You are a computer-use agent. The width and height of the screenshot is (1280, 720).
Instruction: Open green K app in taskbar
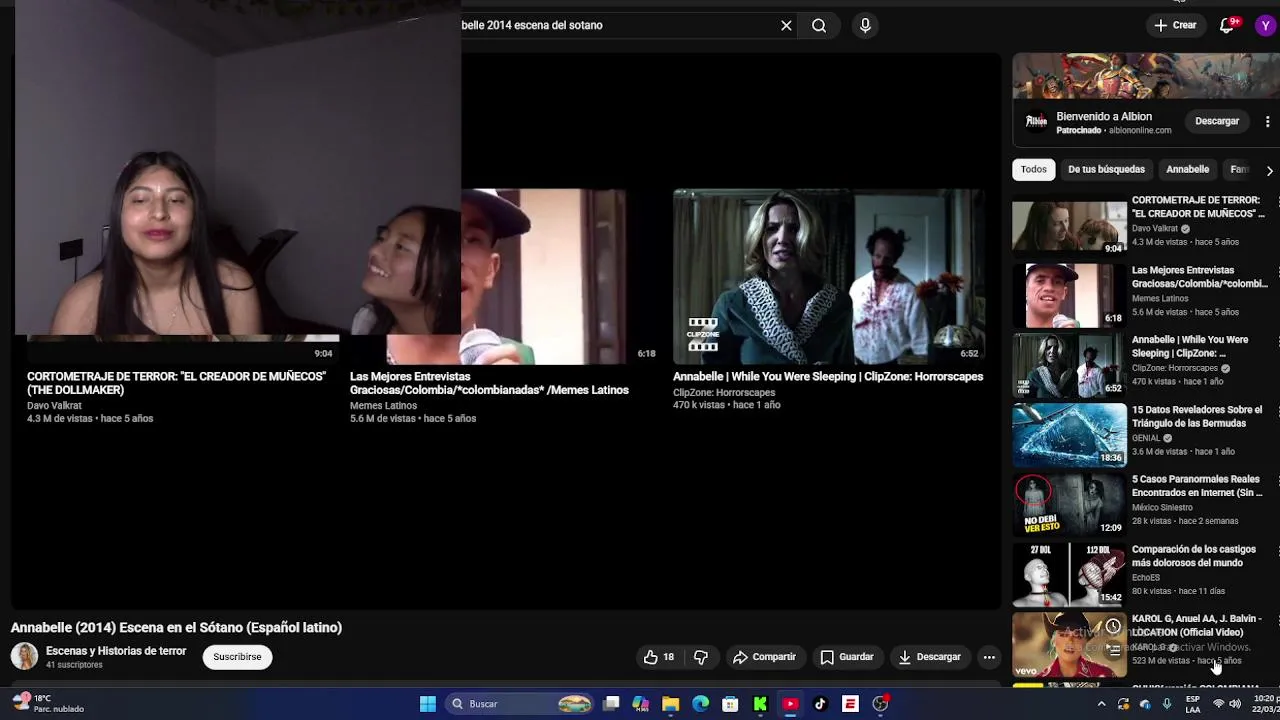pos(760,704)
